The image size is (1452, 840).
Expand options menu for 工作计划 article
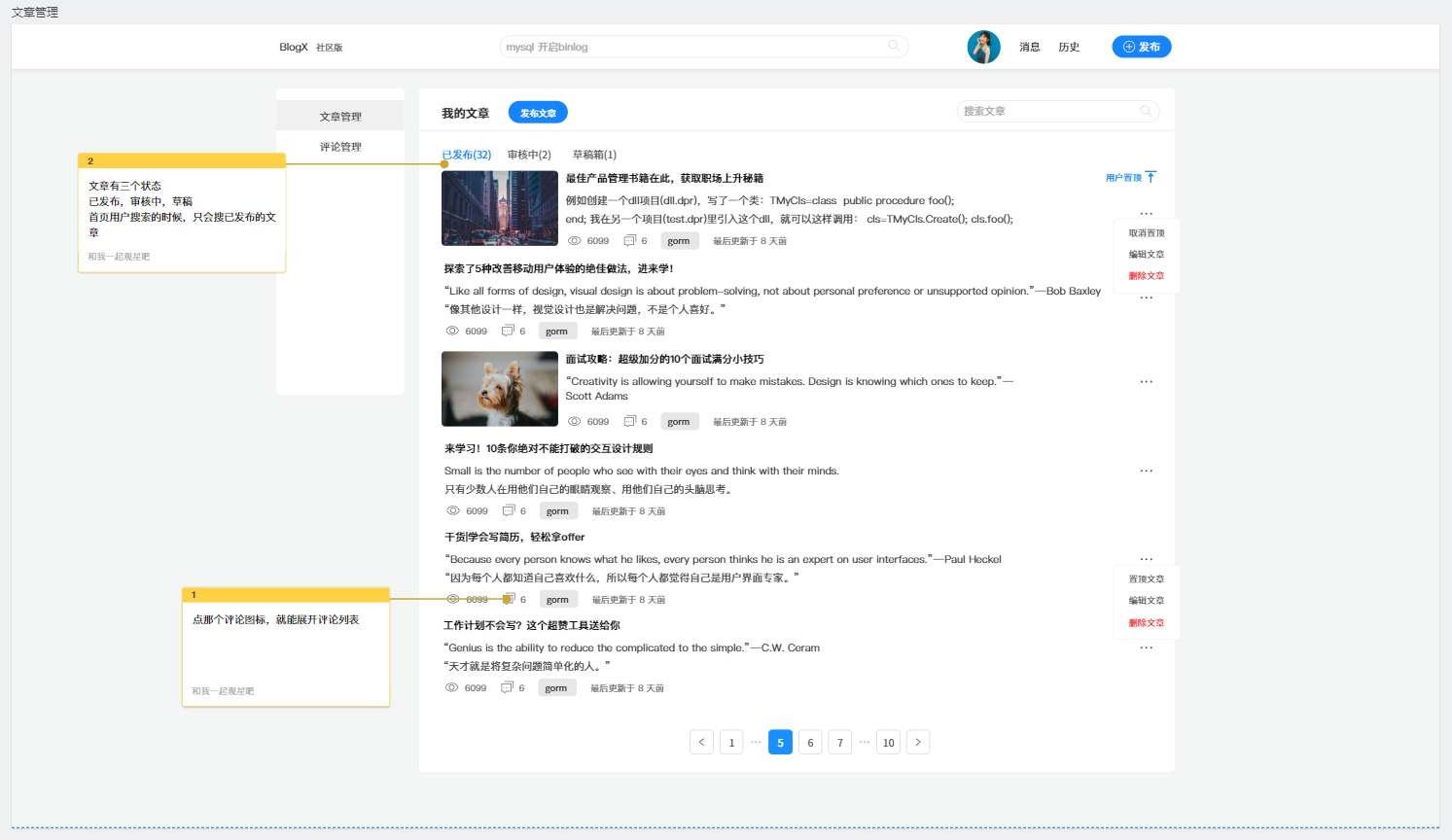[1146, 647]
